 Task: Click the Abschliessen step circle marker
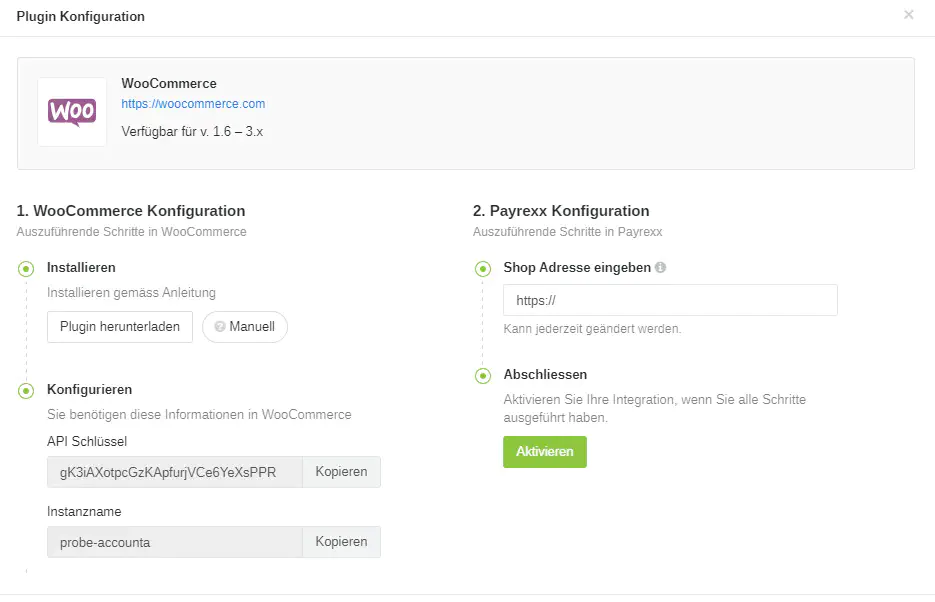point(483,375)
